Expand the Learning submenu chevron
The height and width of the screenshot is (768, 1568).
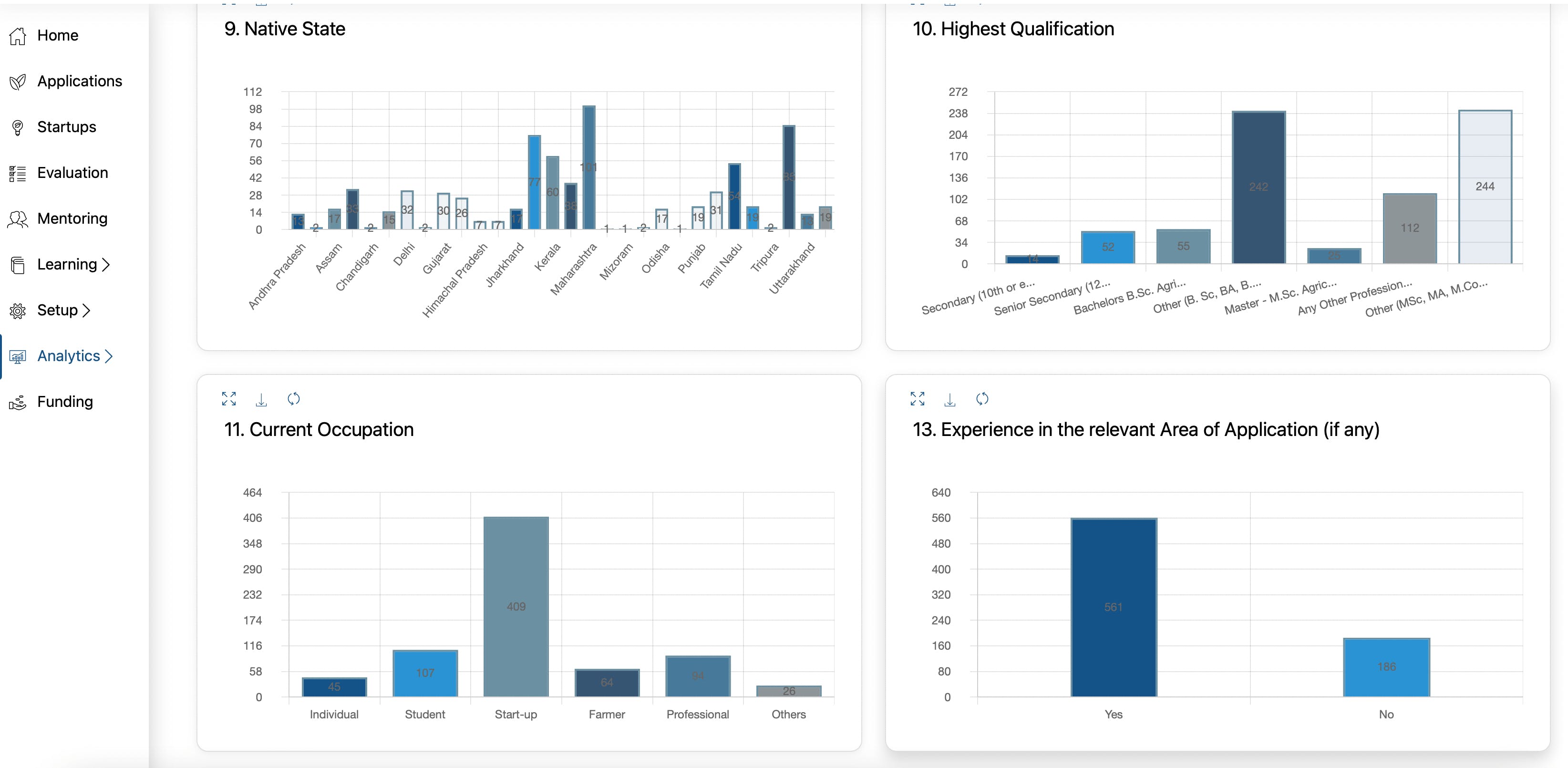[106, 265]
